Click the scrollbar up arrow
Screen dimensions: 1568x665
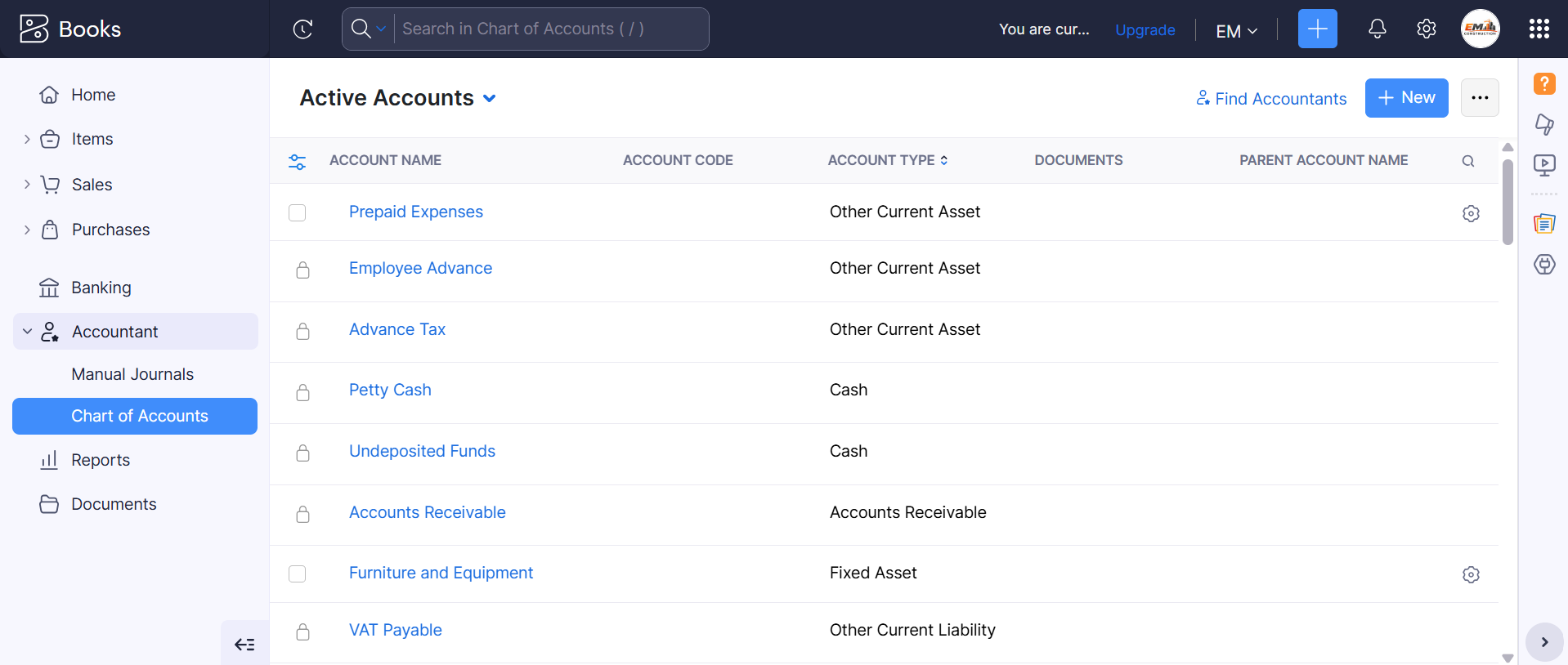click(1508, 148)
